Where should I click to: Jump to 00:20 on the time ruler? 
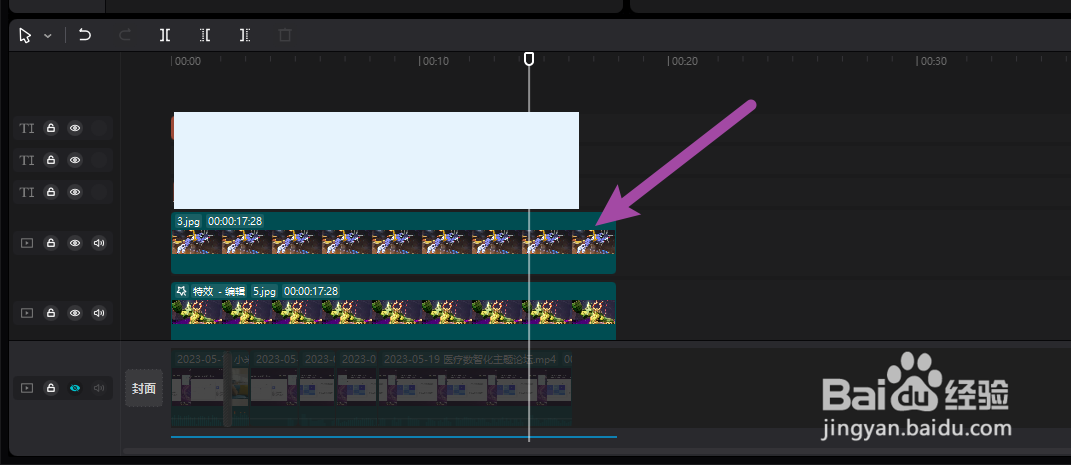pyautogui.click(x=684, y=61)
